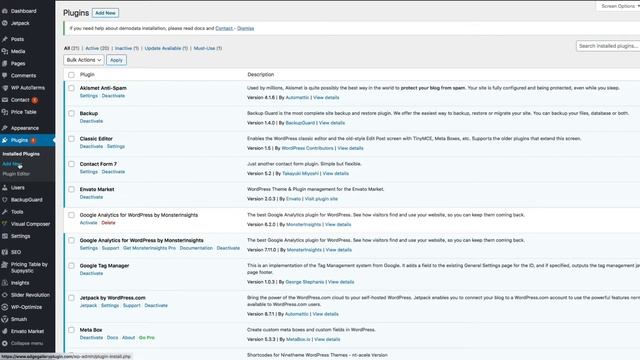Click the Settings sidebar icon
640x360 pixels.
tap(5, 236)
